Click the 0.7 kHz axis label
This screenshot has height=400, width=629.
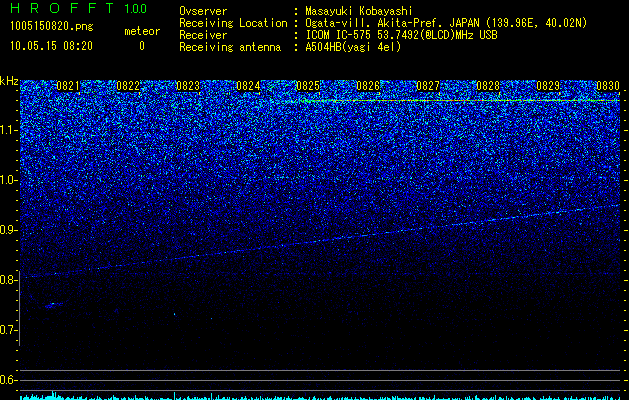pyautogui.click(x=9, y=330)
